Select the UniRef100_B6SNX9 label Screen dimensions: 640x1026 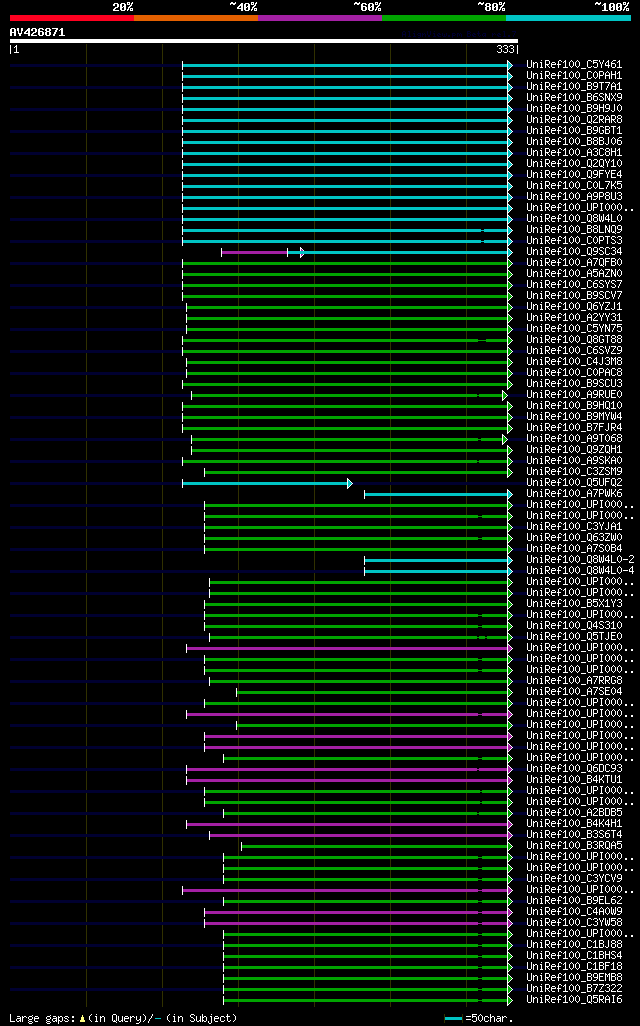(574, 97)
